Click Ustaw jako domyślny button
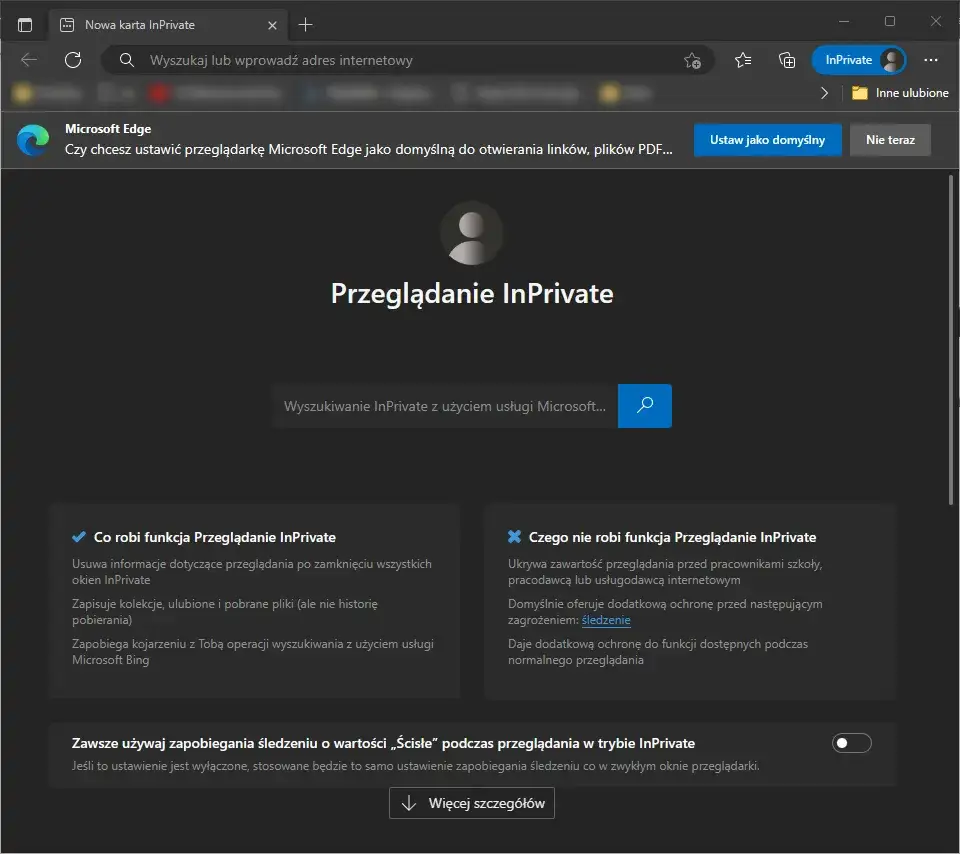The width and height of the screenshot is (960, 854). [x=767, y=140]
